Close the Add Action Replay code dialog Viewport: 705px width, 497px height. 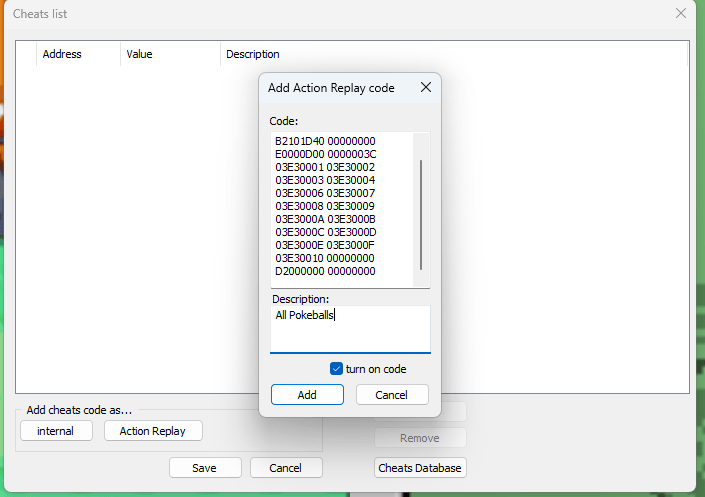click(425, 88)
